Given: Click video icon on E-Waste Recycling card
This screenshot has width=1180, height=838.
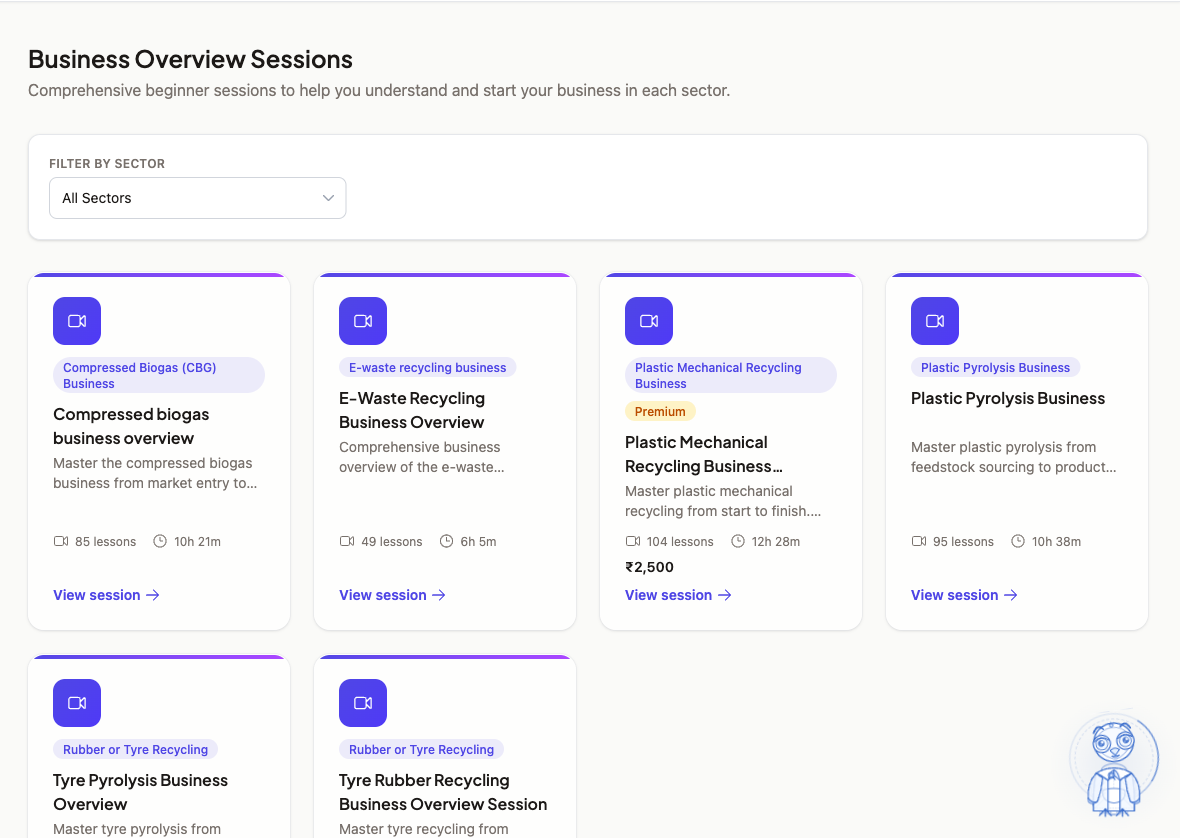Looking at the screenshot, I should (363, 321).
